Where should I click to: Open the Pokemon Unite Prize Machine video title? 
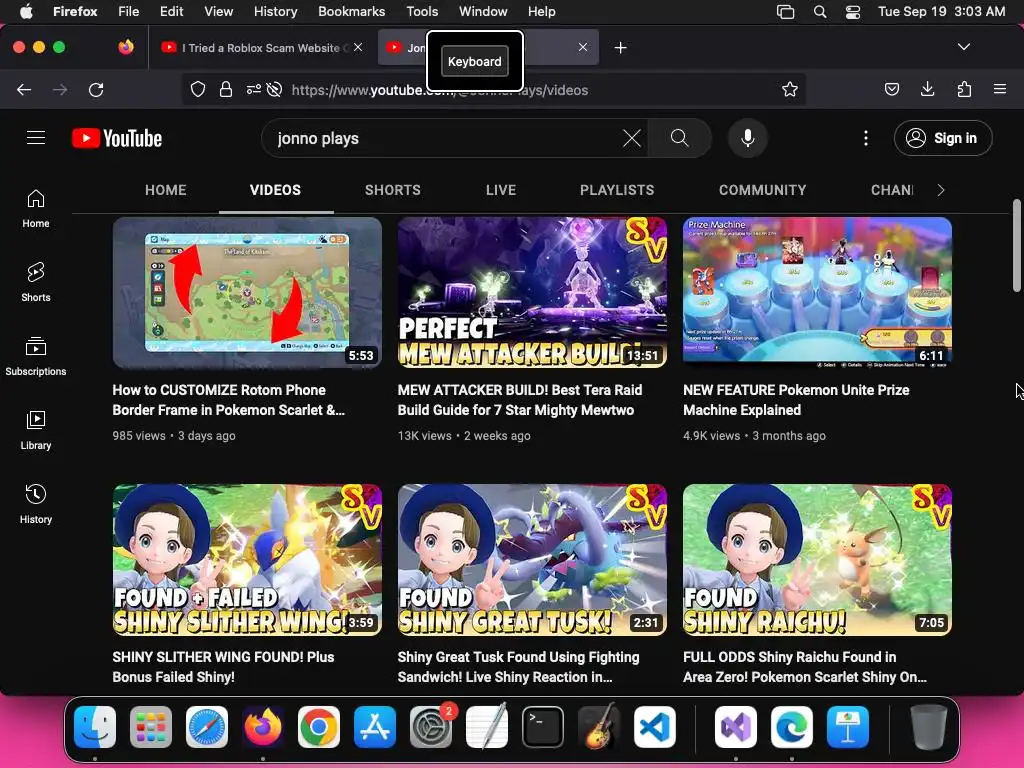click(796, 400)
